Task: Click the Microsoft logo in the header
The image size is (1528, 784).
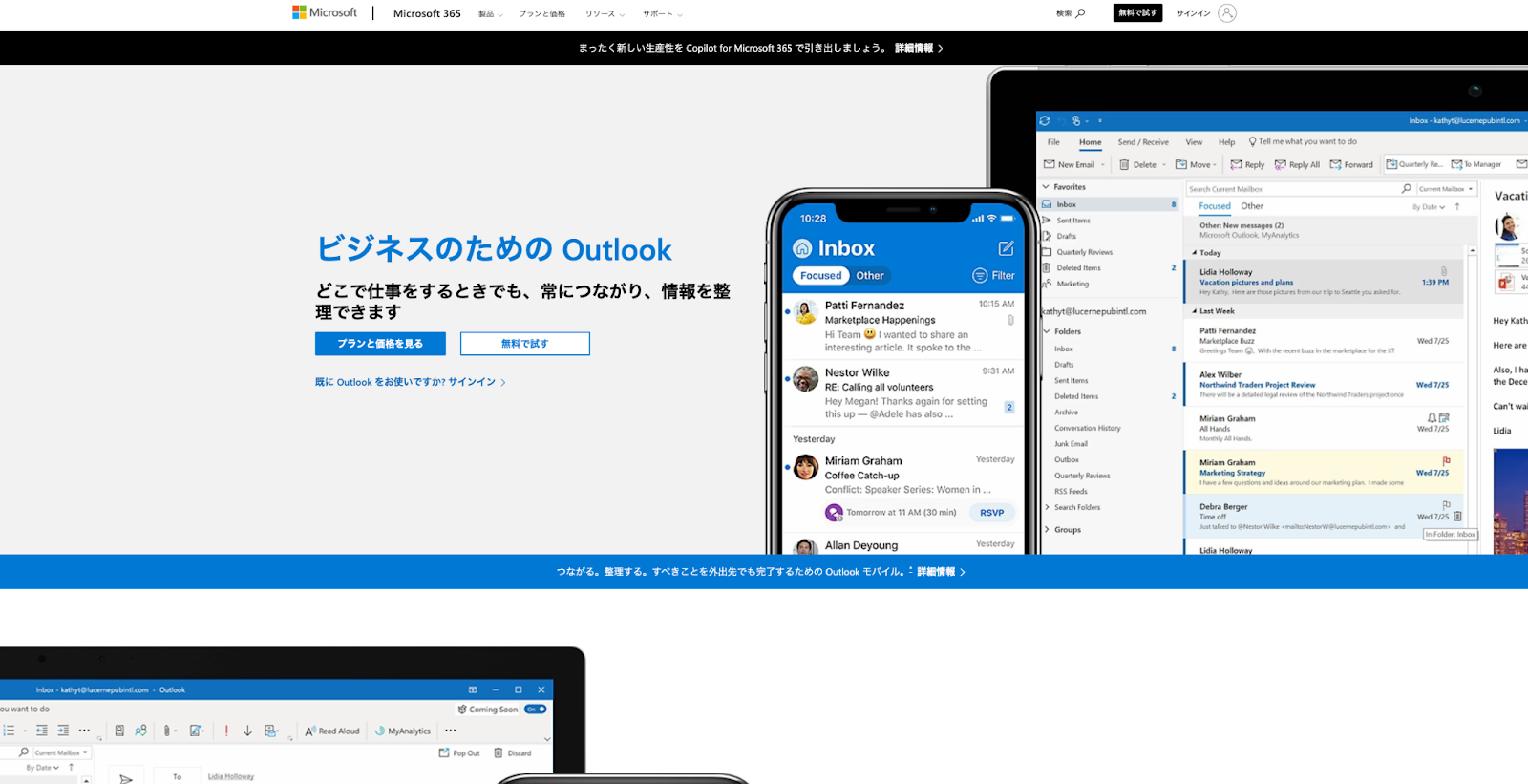Action: click(x=325, y=12)
